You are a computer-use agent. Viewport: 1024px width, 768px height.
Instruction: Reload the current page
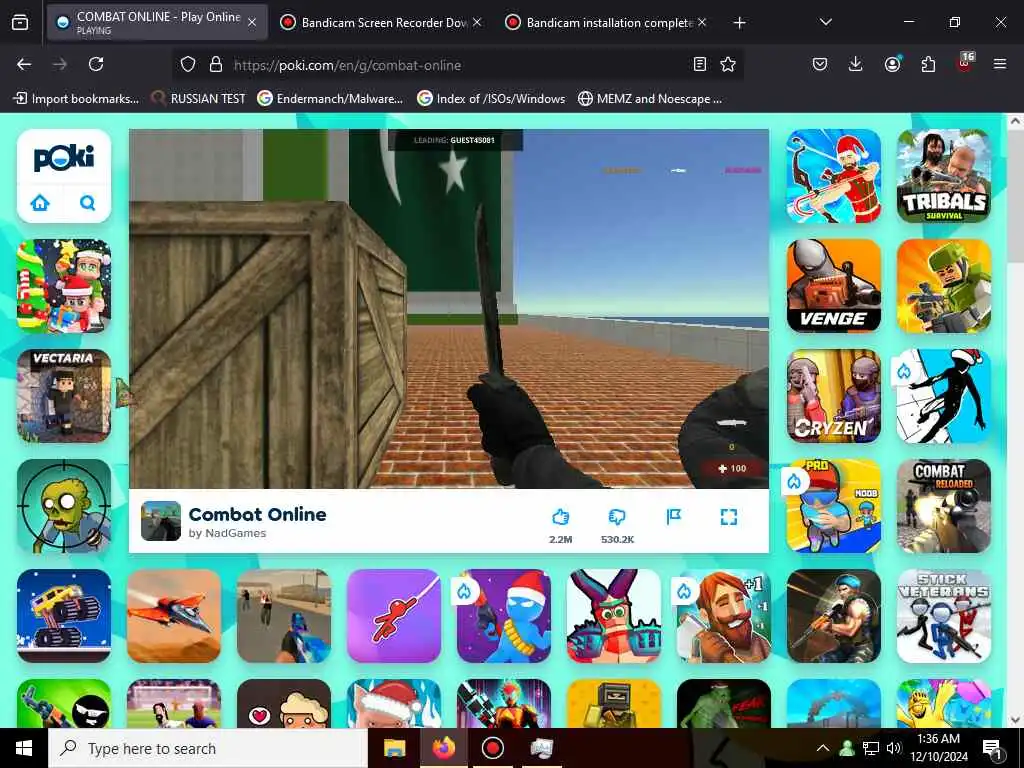click(x=96, y=64)
